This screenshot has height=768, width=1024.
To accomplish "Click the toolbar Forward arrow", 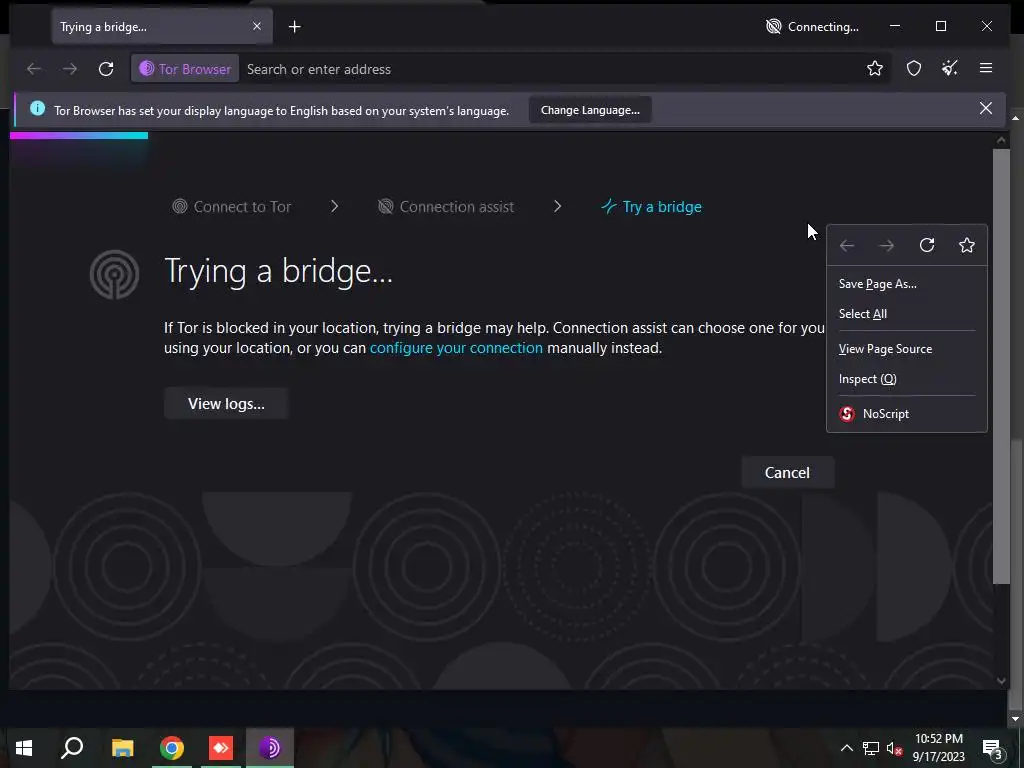I will pos(70,69).
